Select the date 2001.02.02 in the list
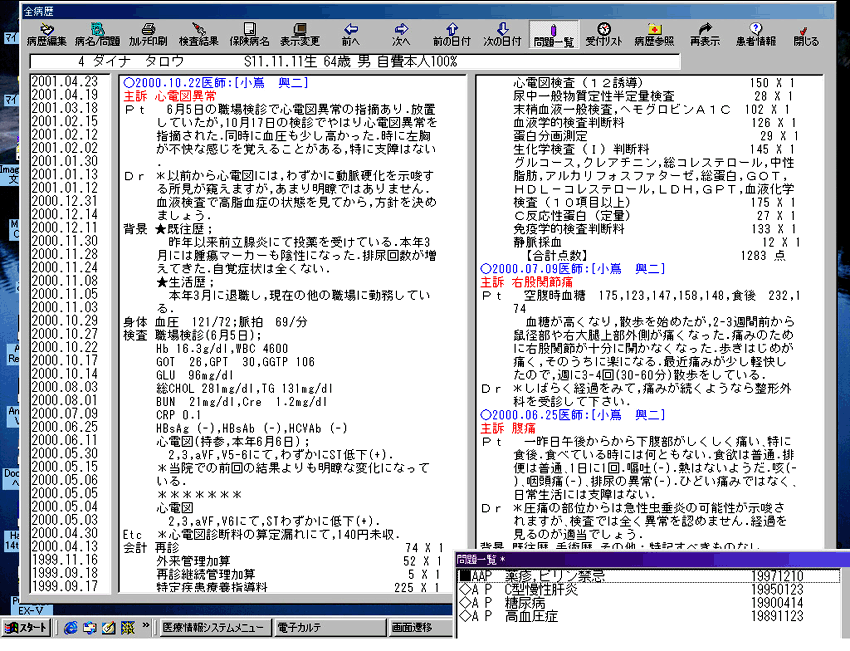The width and height of the screenshot is (850, 651). [x=65, y=148]
